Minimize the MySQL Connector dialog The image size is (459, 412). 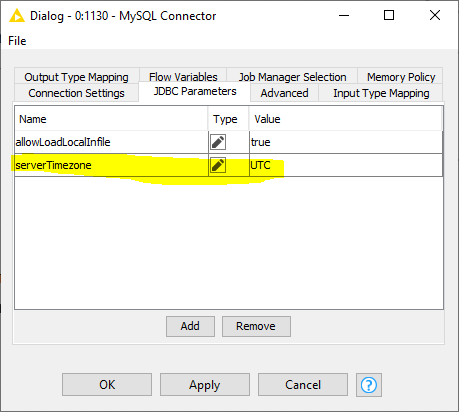344,15
